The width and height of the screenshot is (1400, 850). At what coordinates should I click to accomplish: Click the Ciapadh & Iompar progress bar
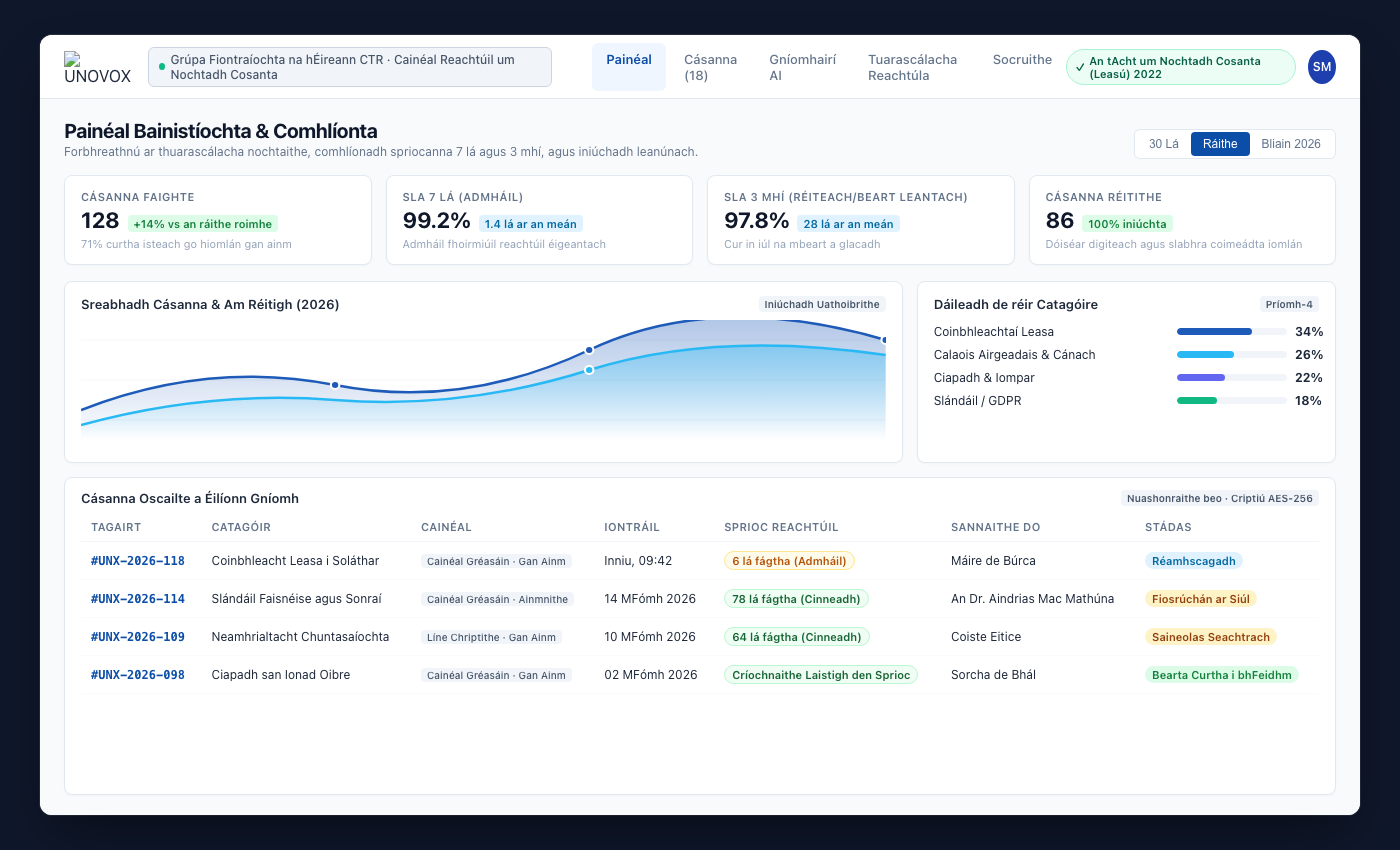coord(1232,377)
